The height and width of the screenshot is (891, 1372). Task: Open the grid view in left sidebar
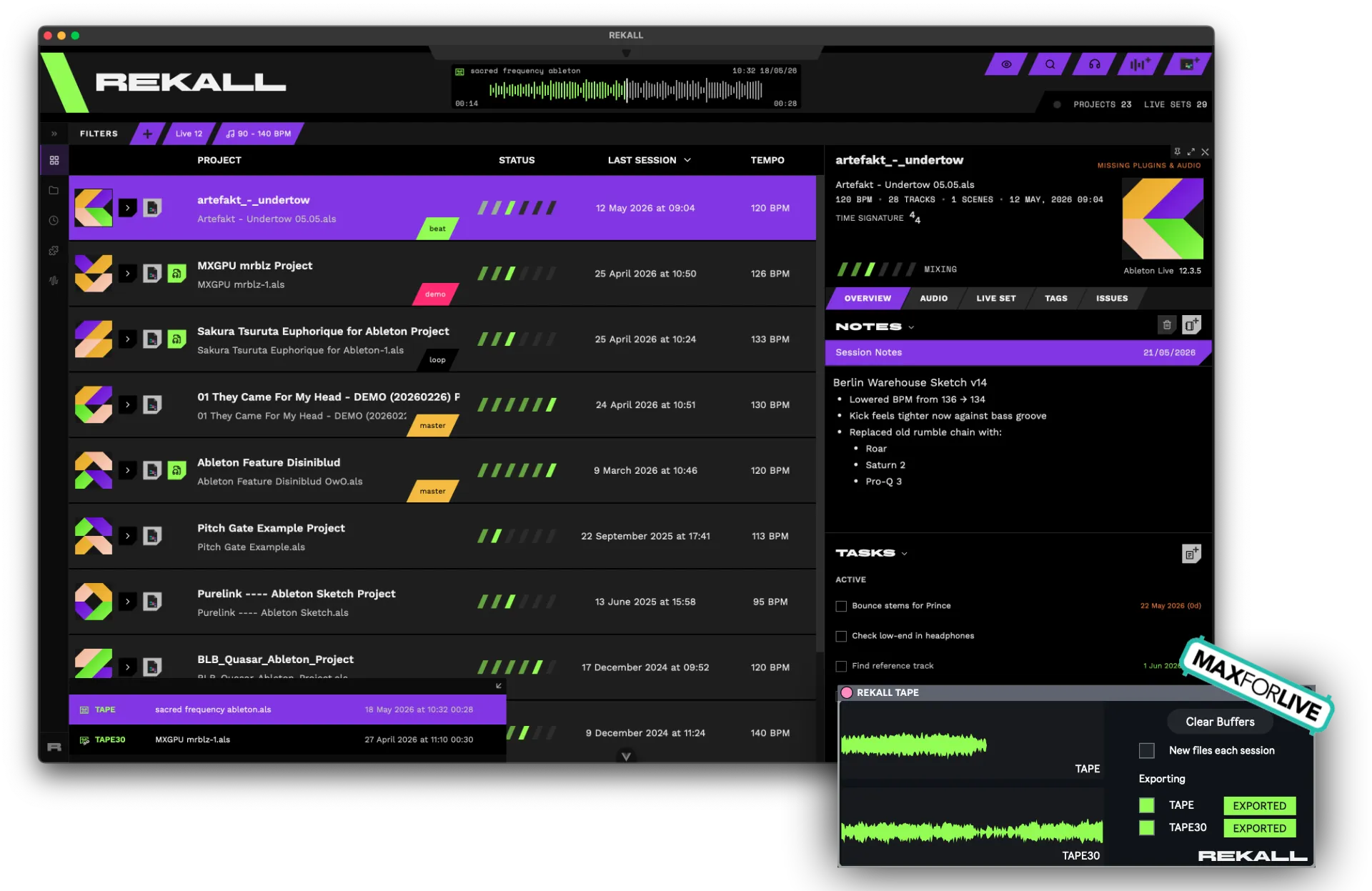[x=54, y=161]
